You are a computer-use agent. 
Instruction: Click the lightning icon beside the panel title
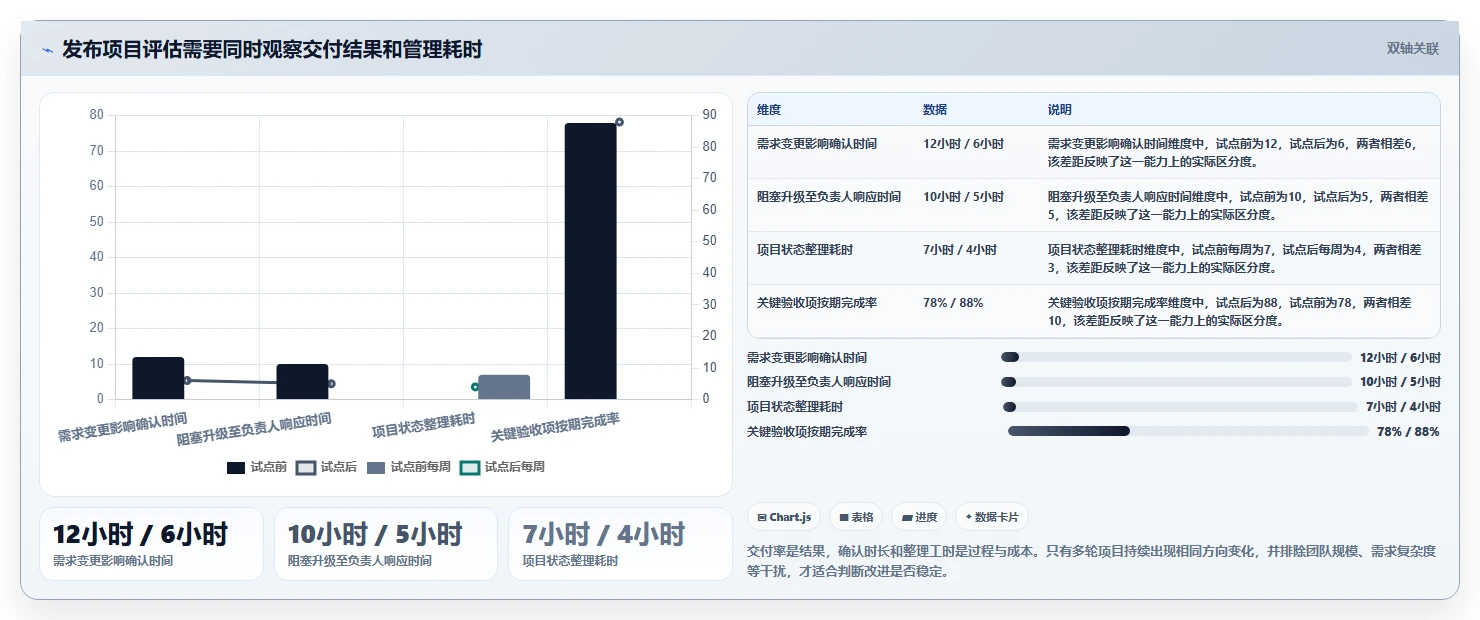(x=47, y=50)
